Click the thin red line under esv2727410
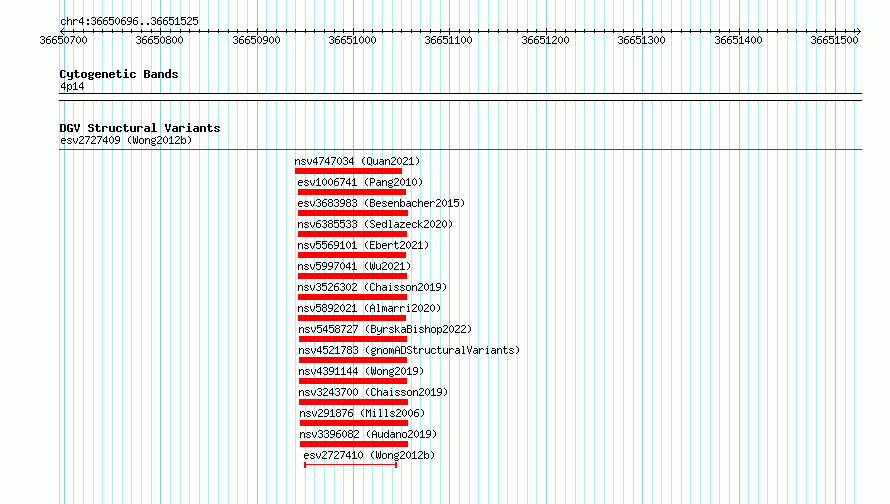The image size is (890, 504). [x=350, y=465]
